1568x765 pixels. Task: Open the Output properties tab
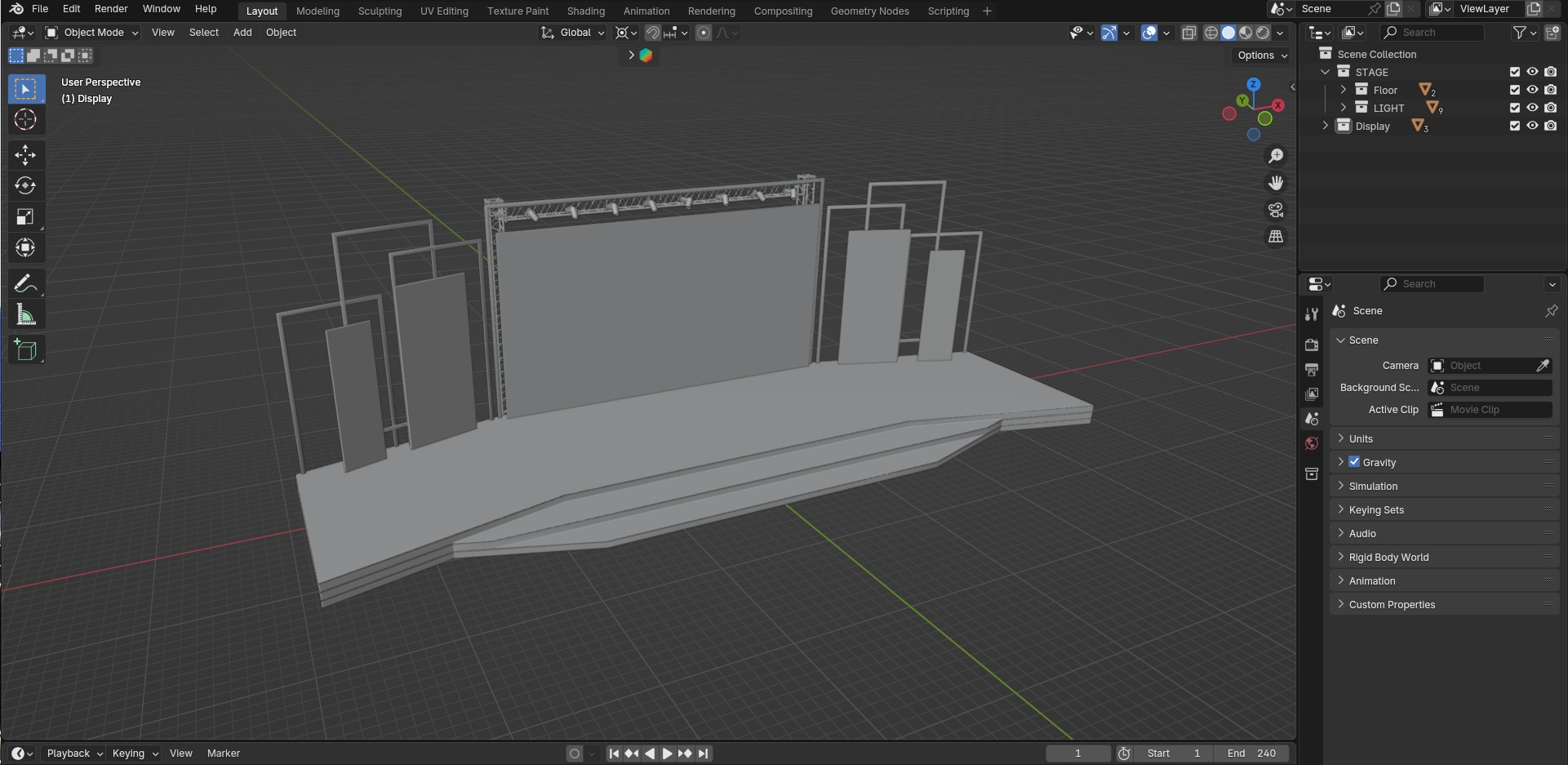[1312, 370]
